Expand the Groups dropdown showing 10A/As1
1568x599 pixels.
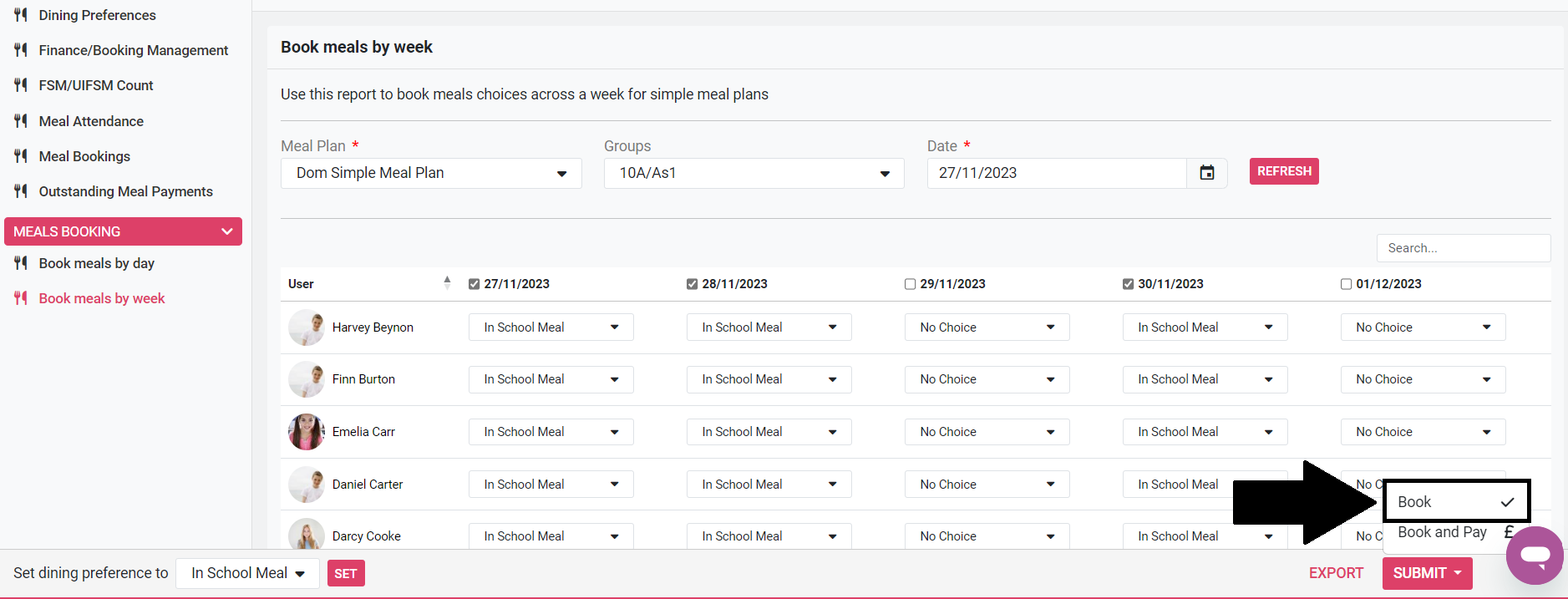point(754,173)
